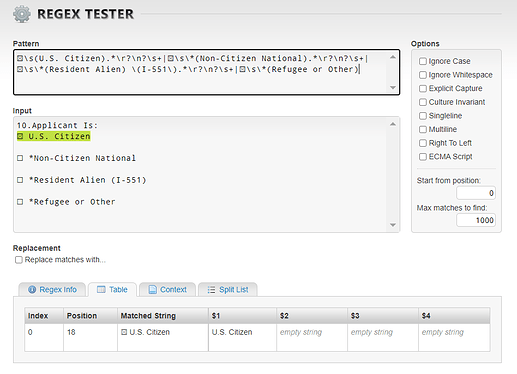The height and width of the screenshot is (374, 517).
Task: Click the Input box scroll up arrow
Action: pyautogui.click(x=393, y=124)
